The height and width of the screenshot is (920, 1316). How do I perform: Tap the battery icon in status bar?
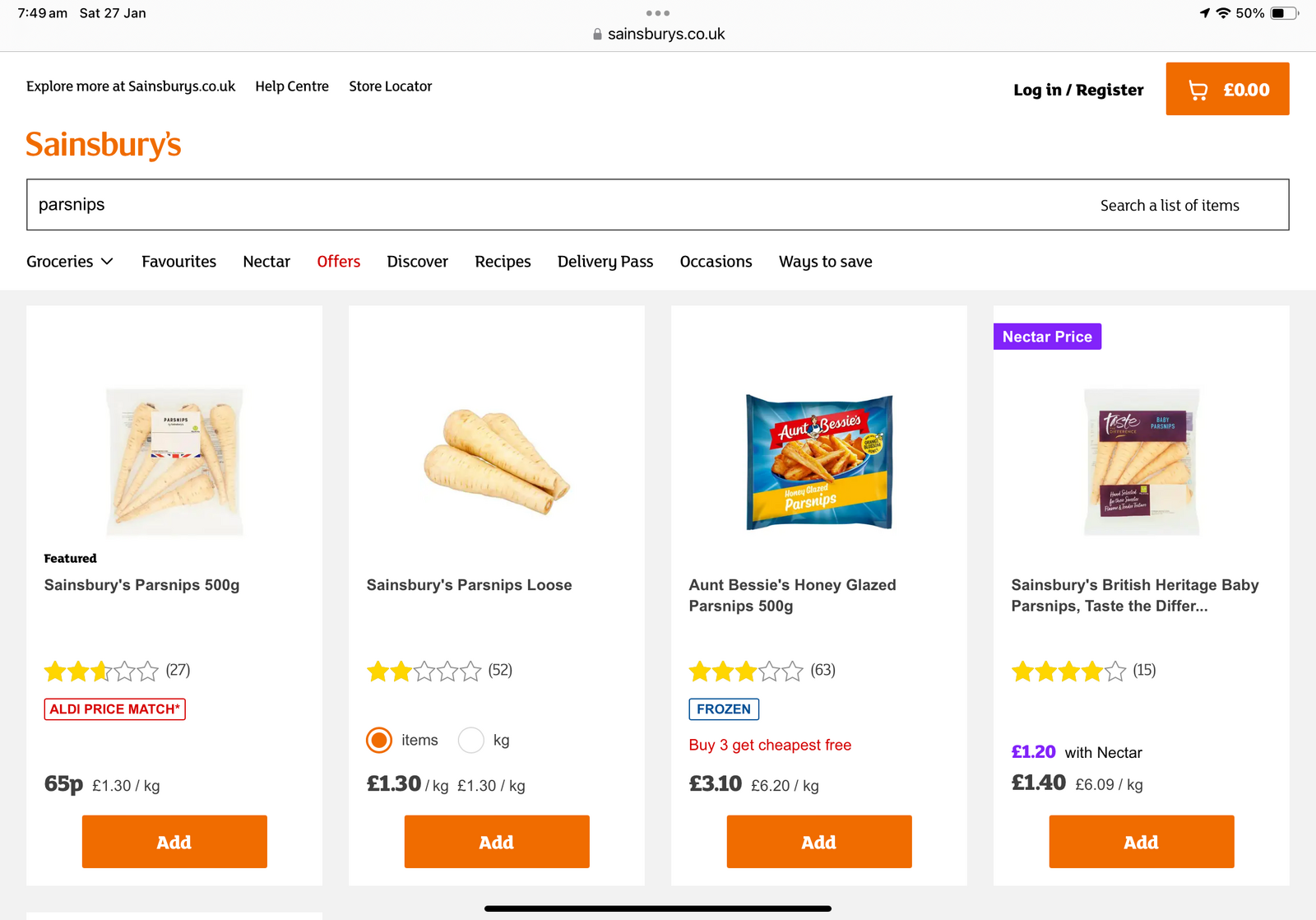(x=1283, y=13)
